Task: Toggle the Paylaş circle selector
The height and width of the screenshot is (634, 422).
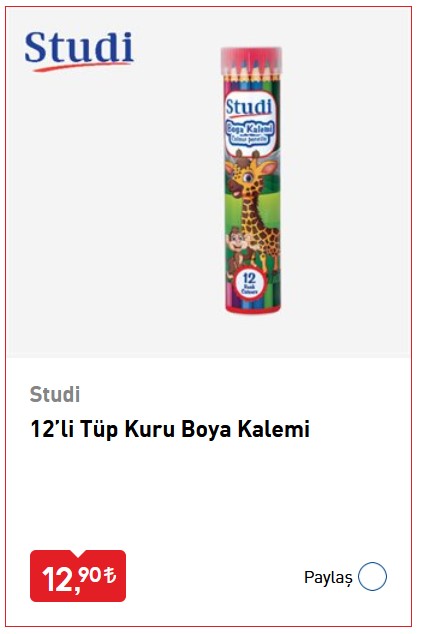Action: [372, 577]
